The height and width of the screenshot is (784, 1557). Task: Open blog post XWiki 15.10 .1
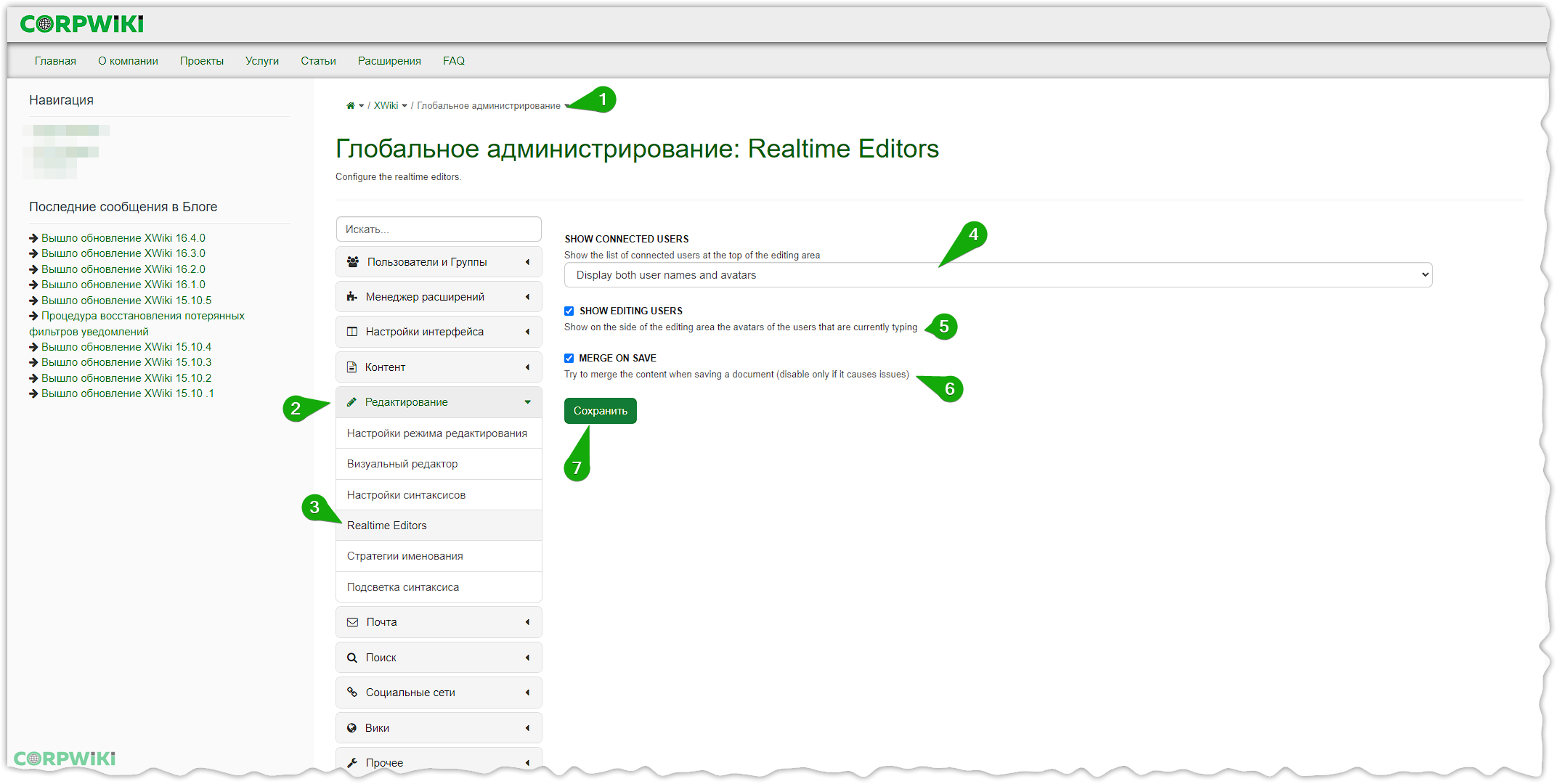pos(128,393)
